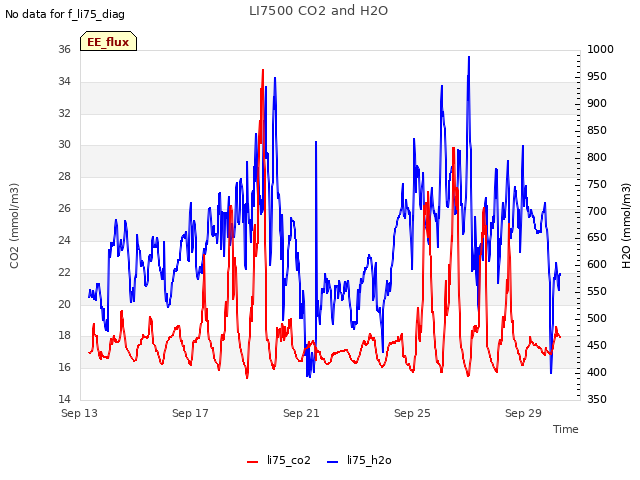Click the 850 value on H2O axis
The height and width of the screenshot is (480, 640).
coord(597,131)
